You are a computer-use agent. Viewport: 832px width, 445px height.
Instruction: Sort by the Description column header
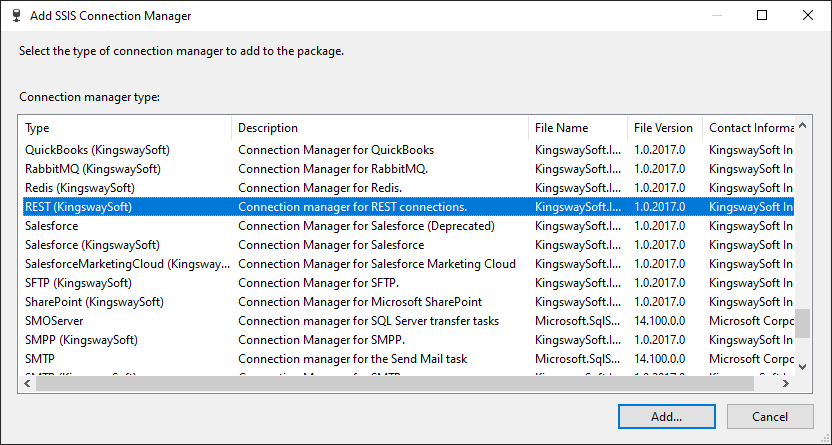click(380, 128)
